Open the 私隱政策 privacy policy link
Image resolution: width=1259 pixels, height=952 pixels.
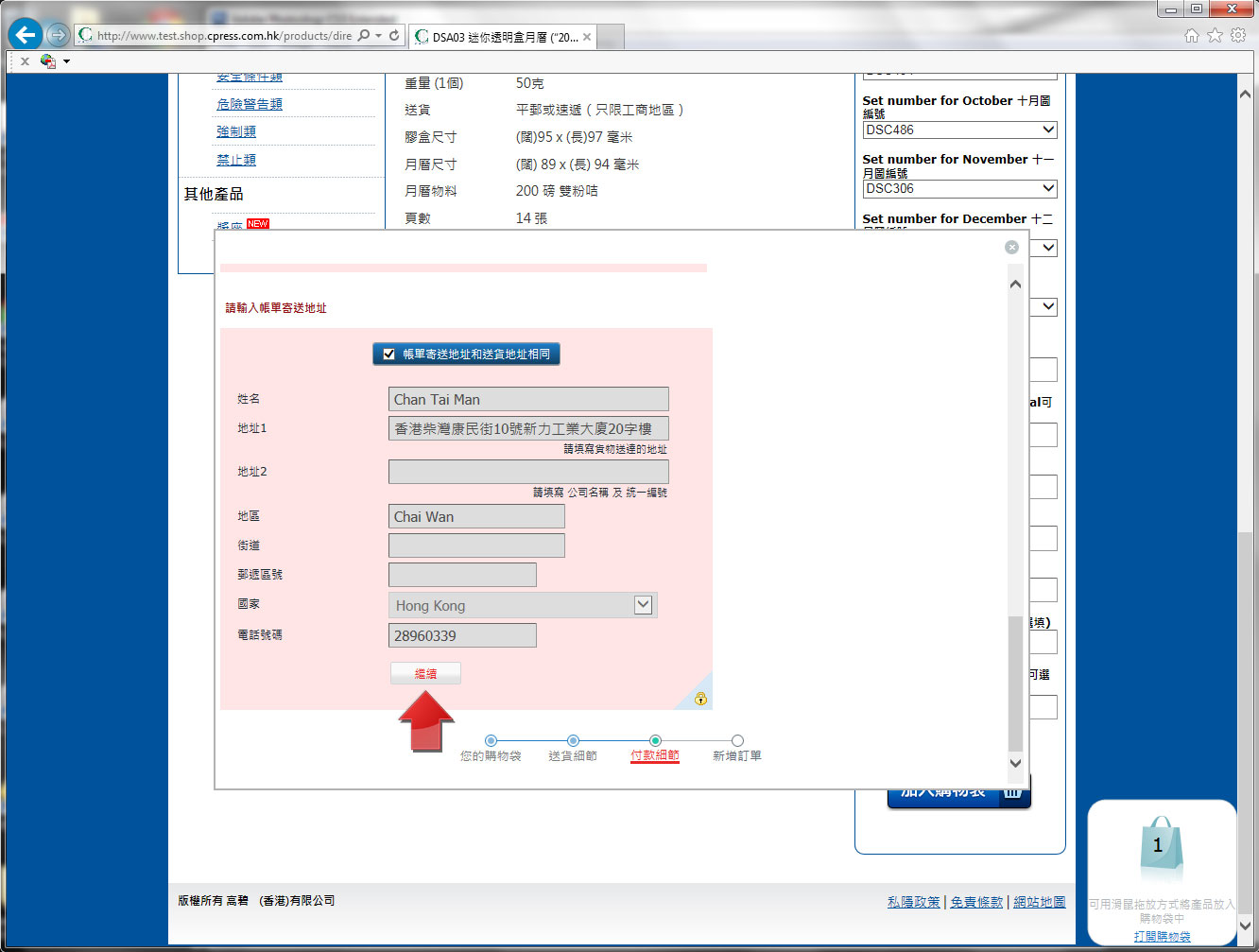tap(913, 902)
